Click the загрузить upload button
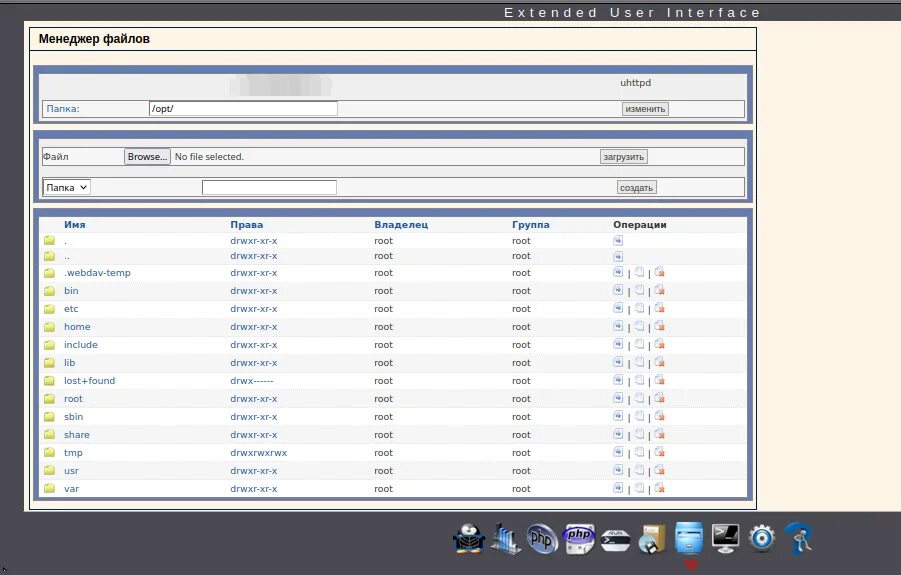The width and height of the screenshot is (901, 575). coord(623,157)
